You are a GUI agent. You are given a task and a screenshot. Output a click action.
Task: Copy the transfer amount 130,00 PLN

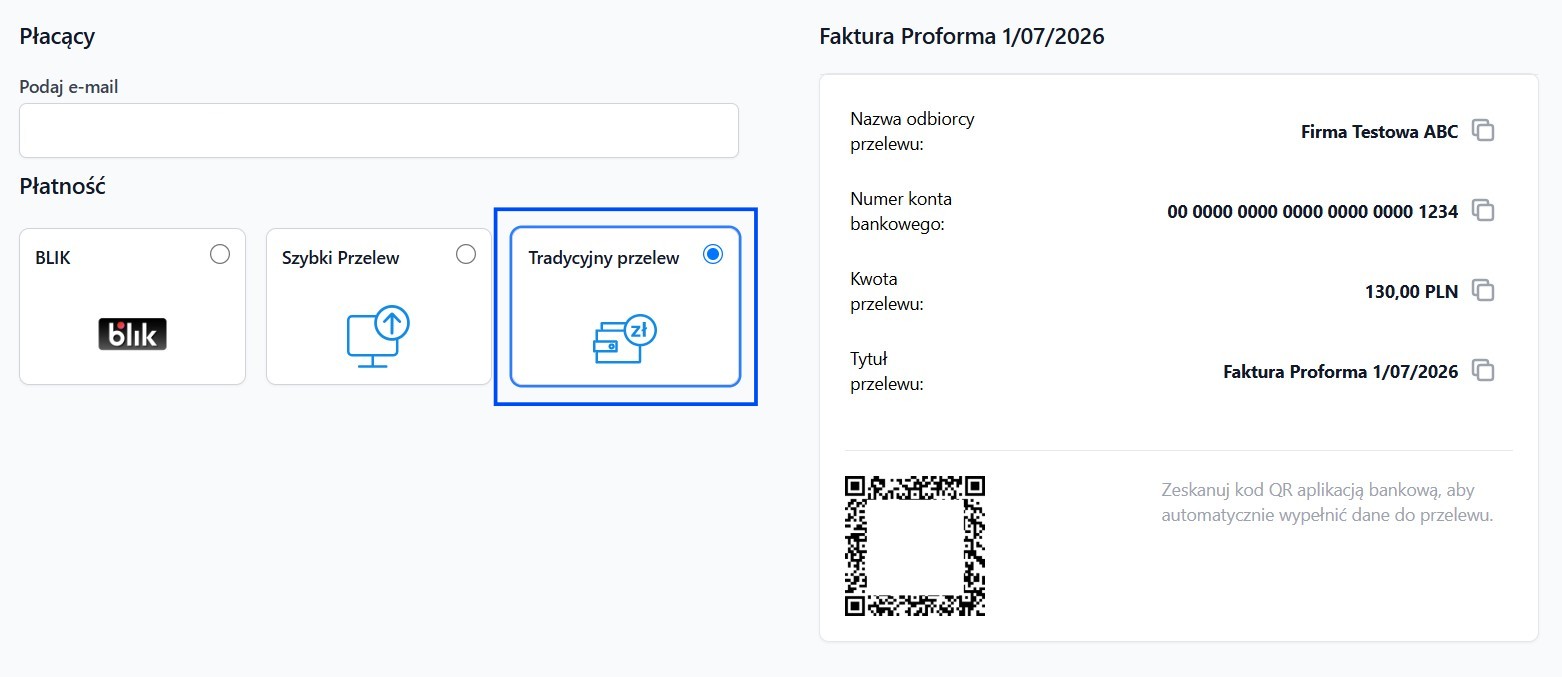(1484, 291)
